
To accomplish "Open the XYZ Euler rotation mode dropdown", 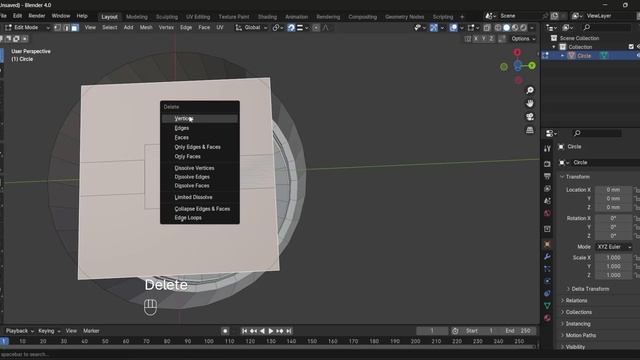I will coord(613,247).
